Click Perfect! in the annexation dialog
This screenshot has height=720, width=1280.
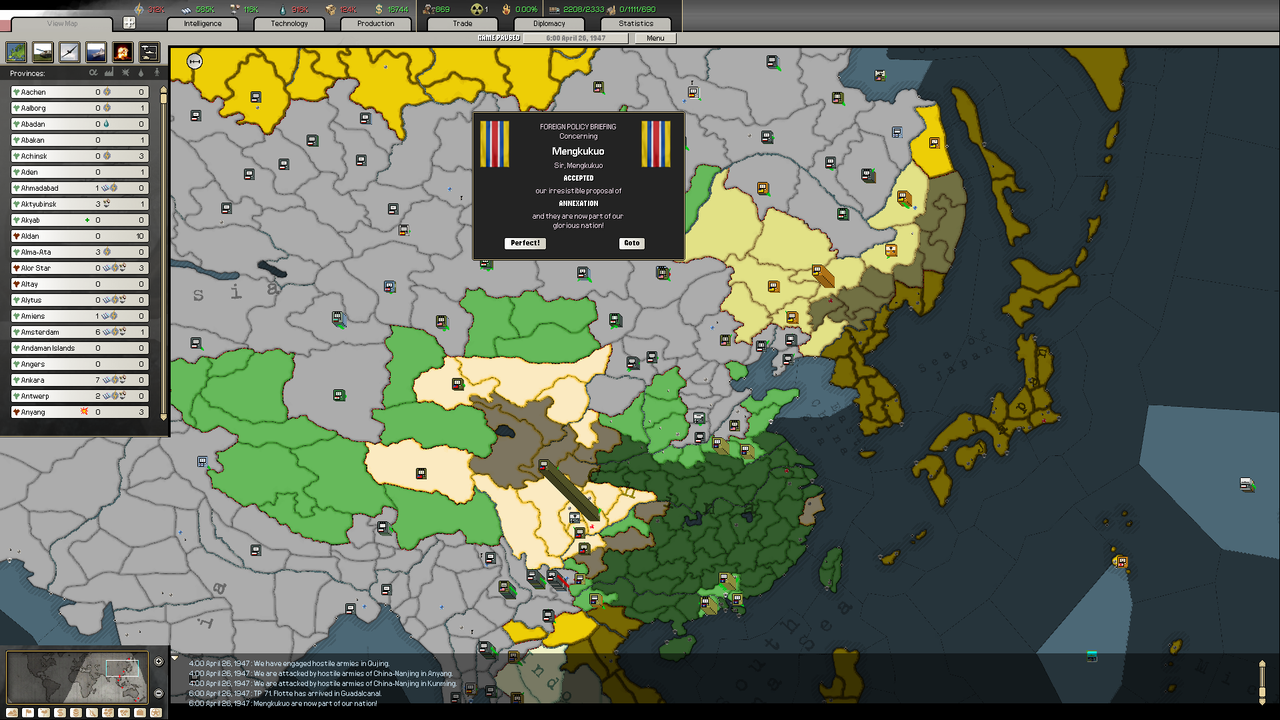click(525, 243)
